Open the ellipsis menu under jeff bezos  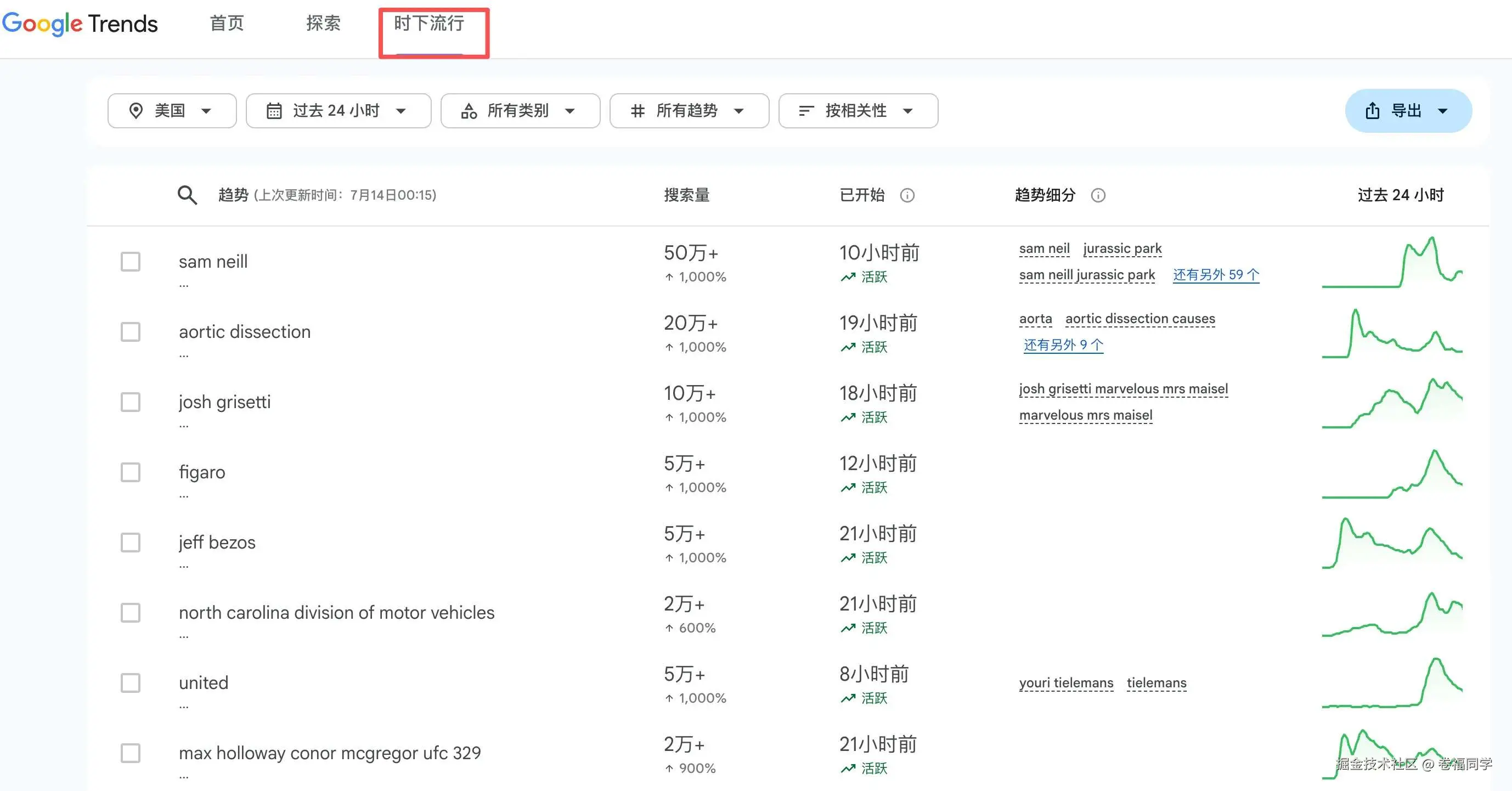184,567
